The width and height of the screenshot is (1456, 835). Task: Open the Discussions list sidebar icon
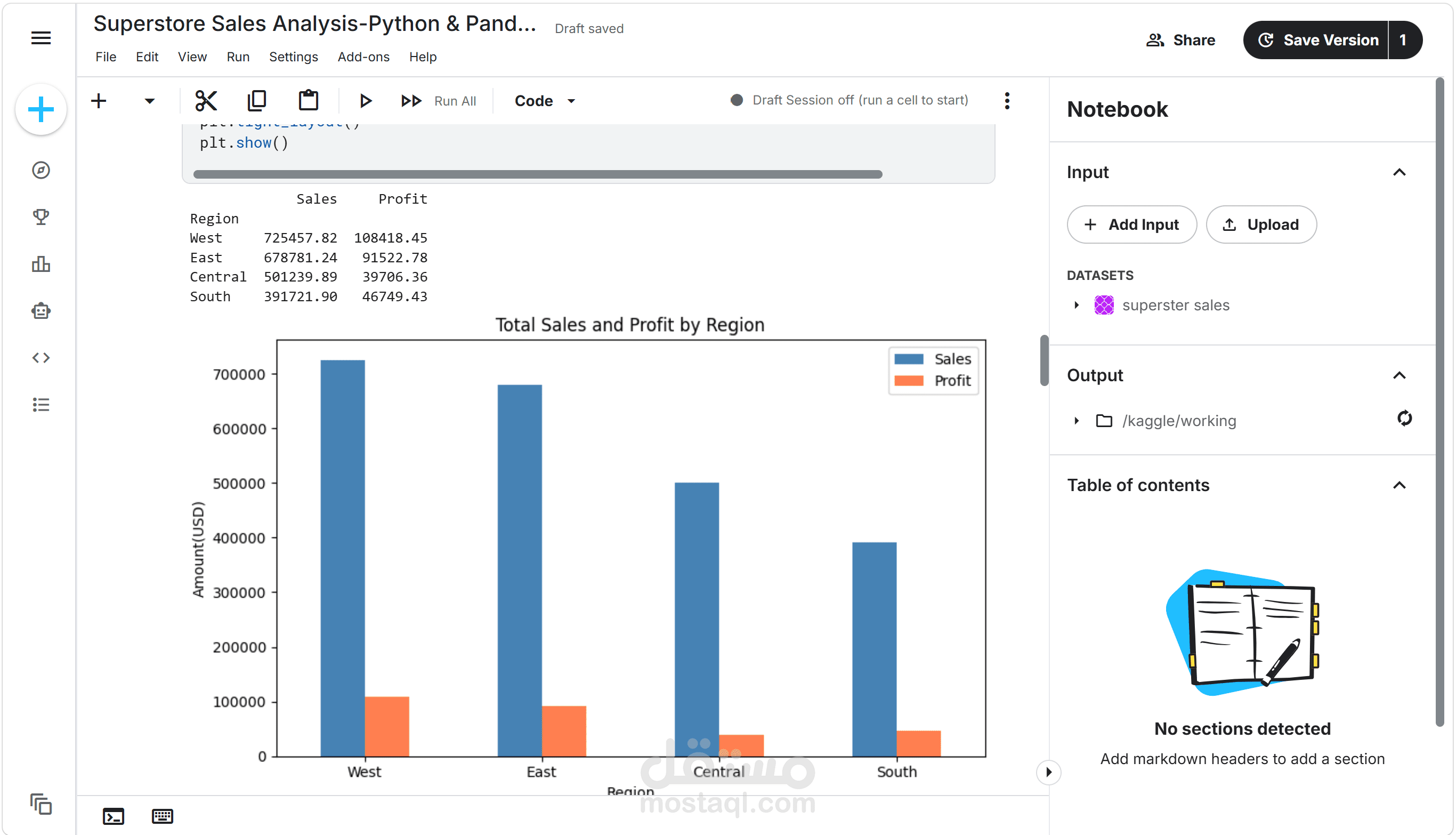[41, 405]
